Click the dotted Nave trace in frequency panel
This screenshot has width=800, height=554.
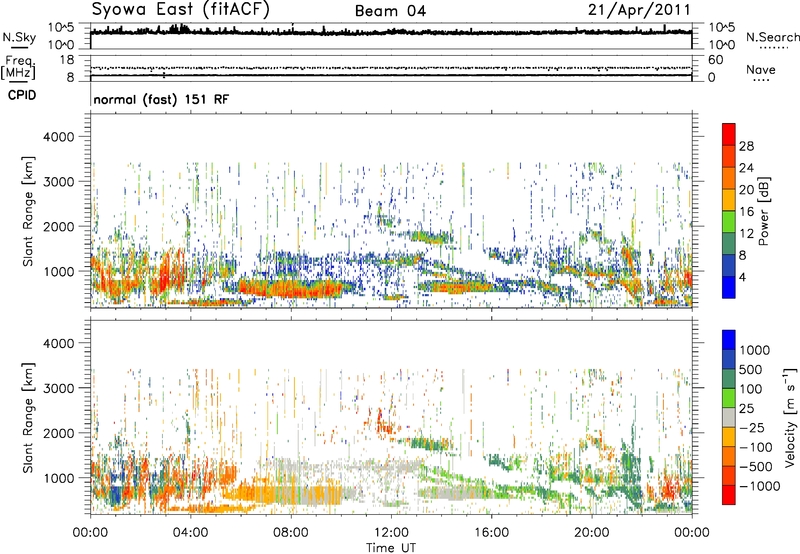391,67
